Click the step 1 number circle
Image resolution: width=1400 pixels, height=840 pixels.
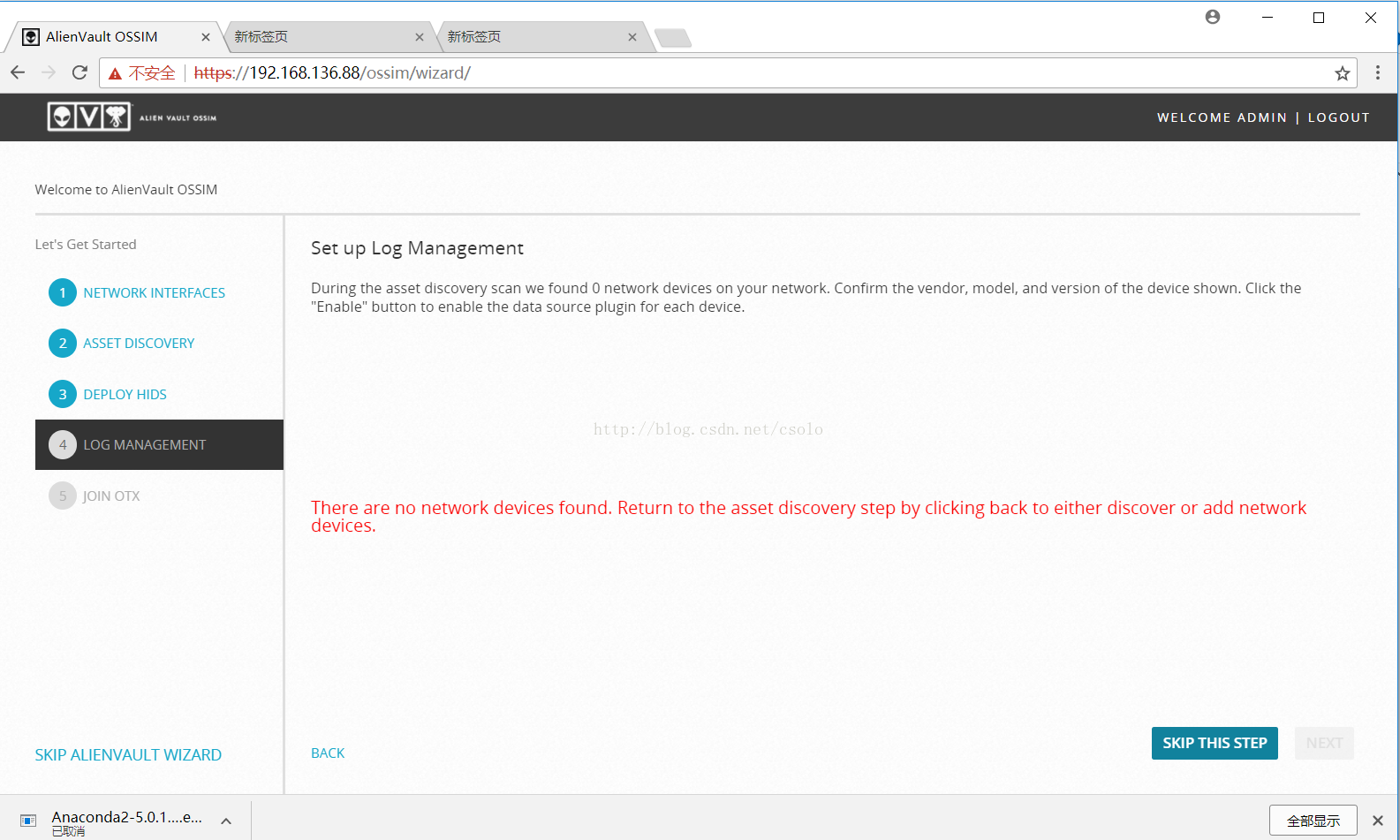[63, 292]
